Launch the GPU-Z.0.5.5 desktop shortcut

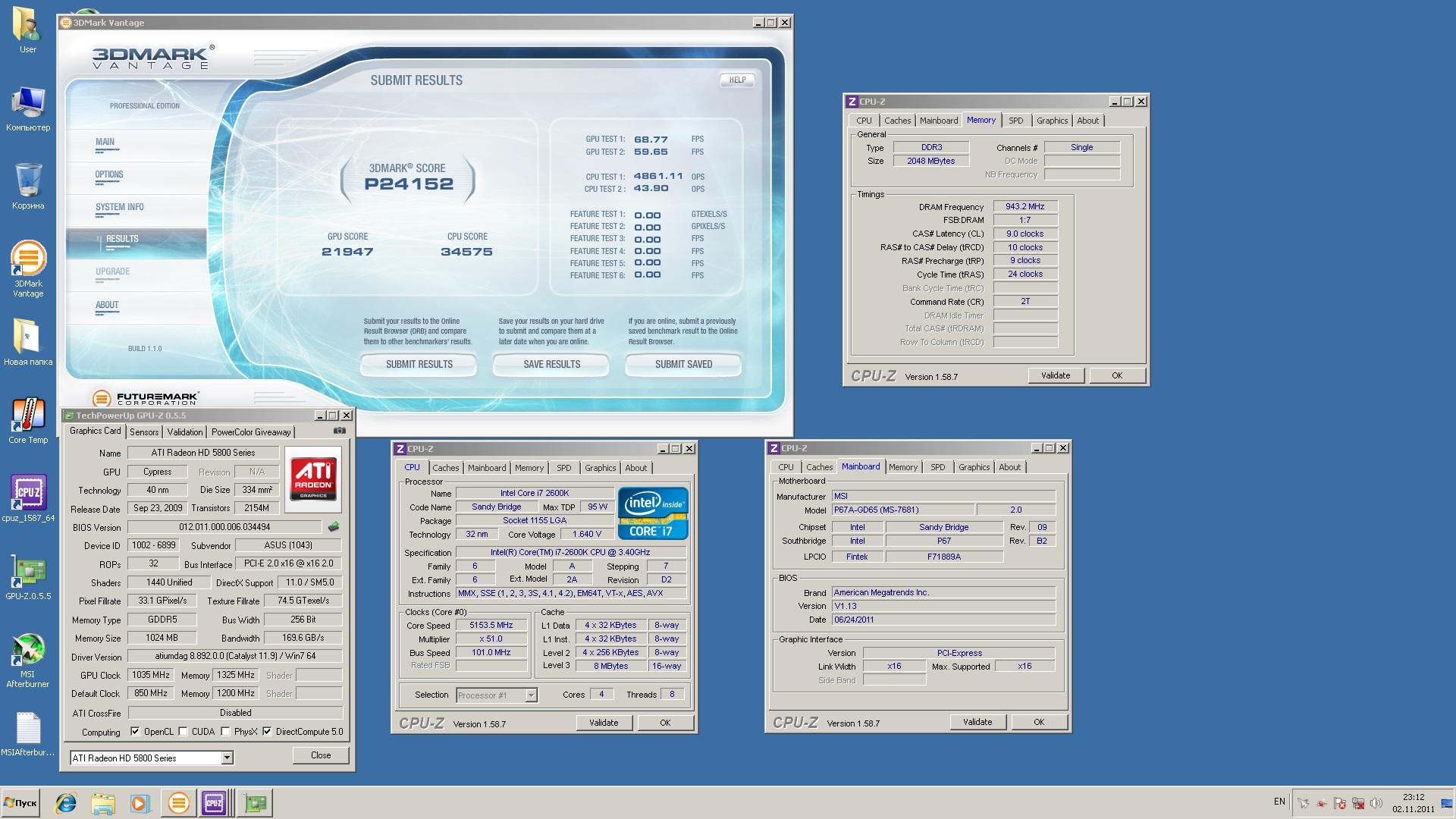(28, 577)
